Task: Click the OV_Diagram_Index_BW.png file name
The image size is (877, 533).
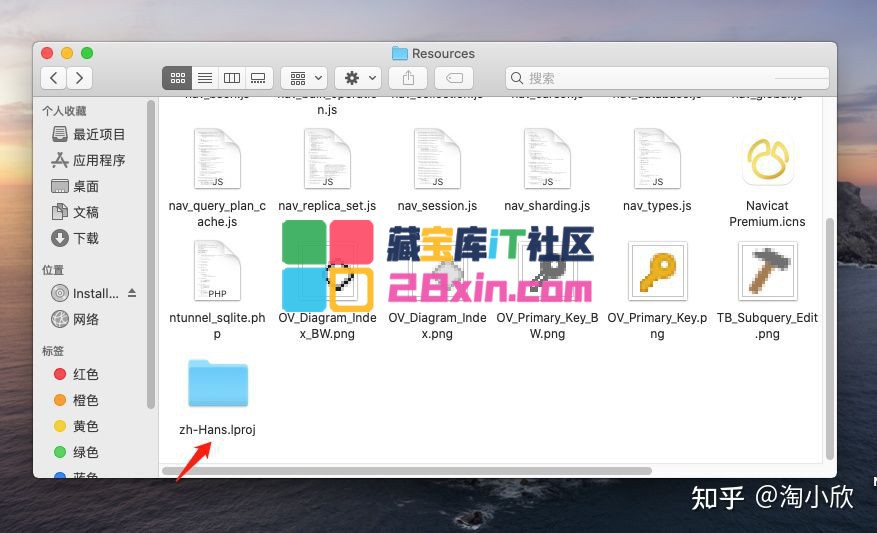Action: 327,326
